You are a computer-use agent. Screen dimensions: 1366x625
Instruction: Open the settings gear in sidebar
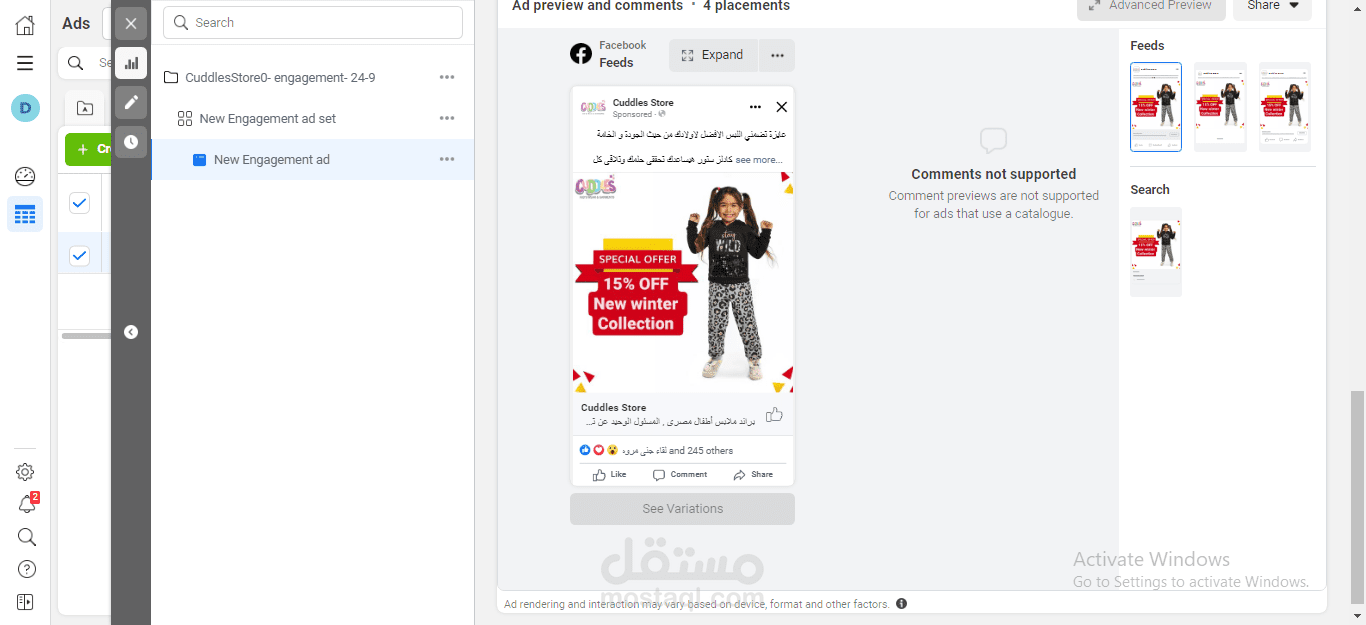pyautogui.click(x=25, y=472)
